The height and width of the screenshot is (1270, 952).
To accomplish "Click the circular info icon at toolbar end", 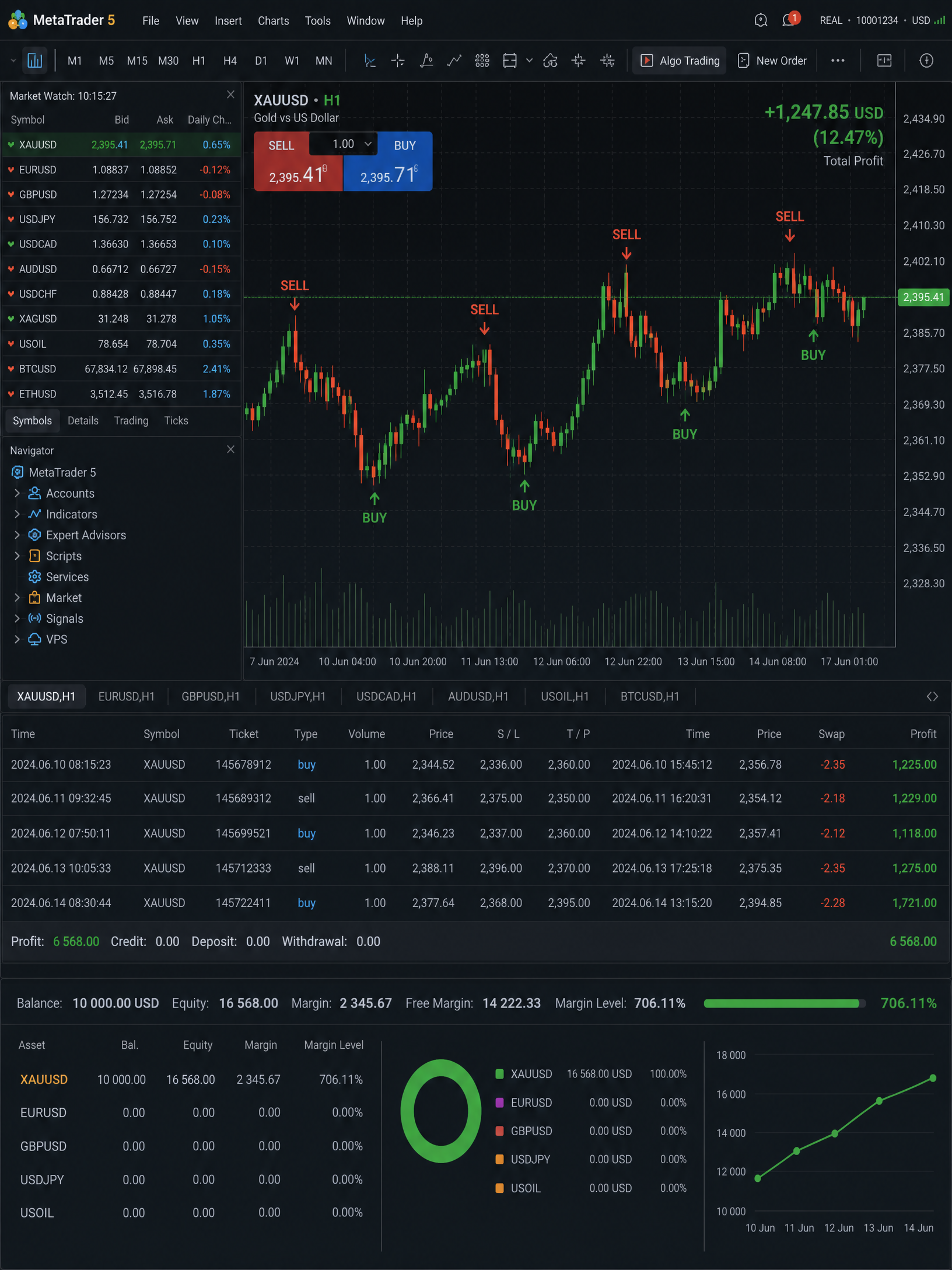I will (926, 61).
